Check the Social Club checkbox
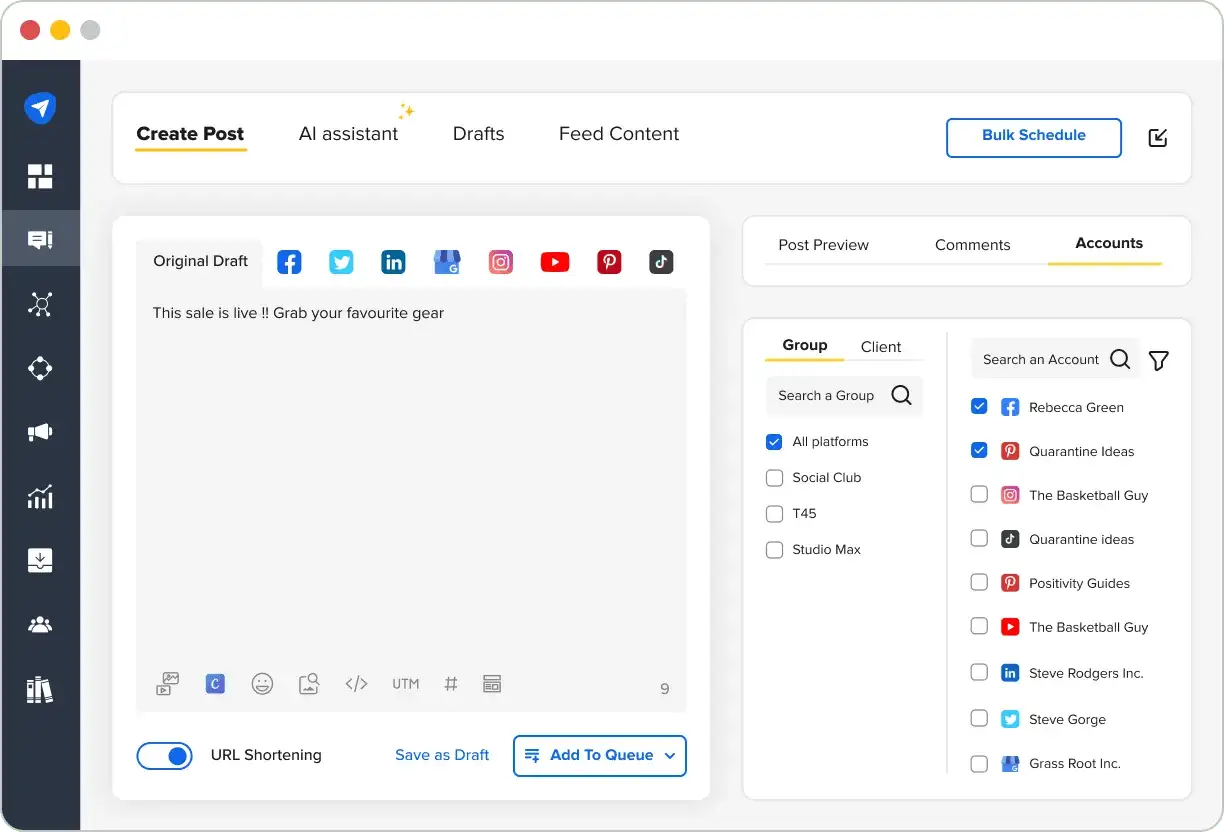This screenshot has height=832, width=1224. (x=774, y=478)
